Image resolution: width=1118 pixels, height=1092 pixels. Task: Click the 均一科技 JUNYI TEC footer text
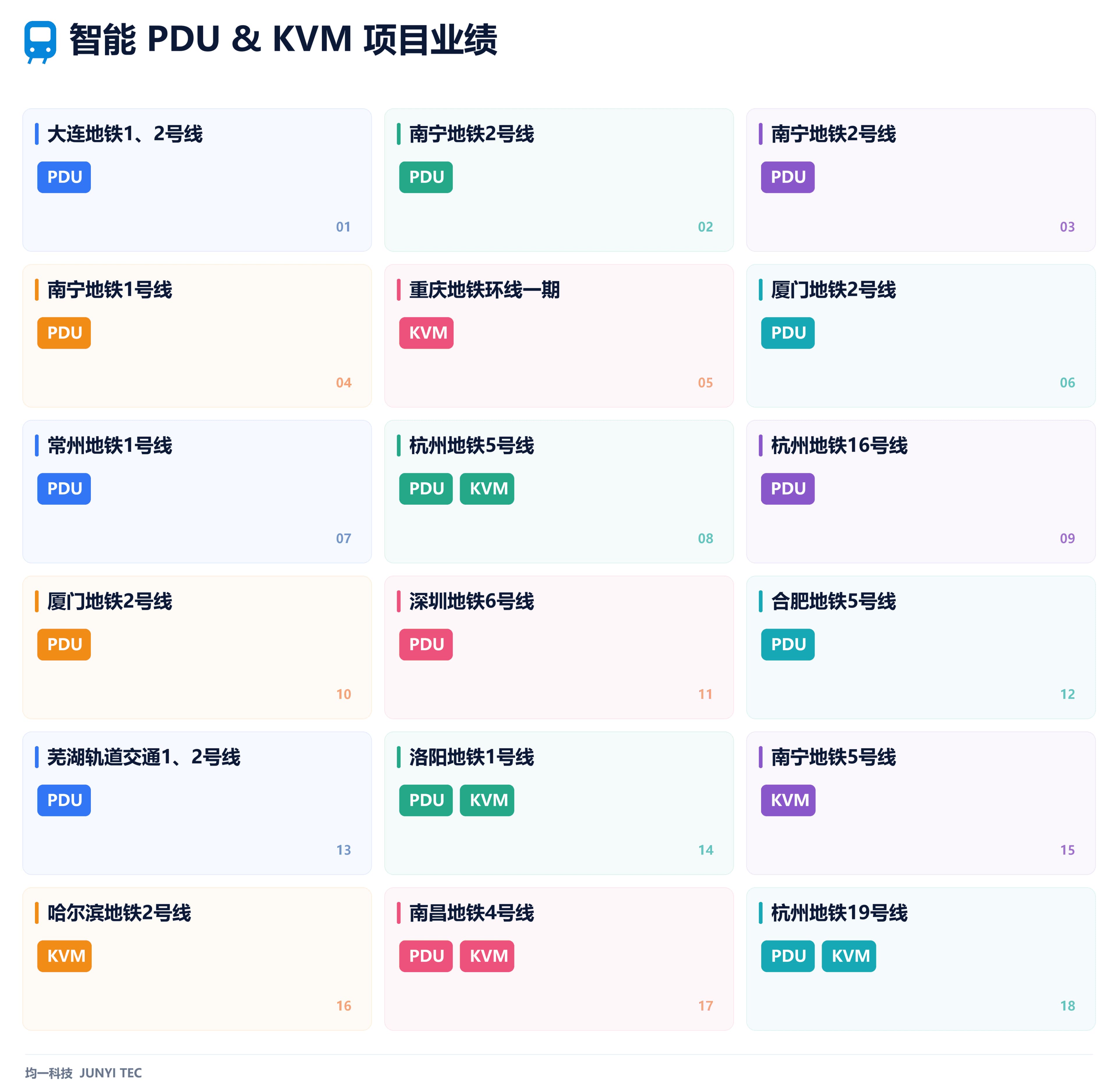pos(83,1073)
